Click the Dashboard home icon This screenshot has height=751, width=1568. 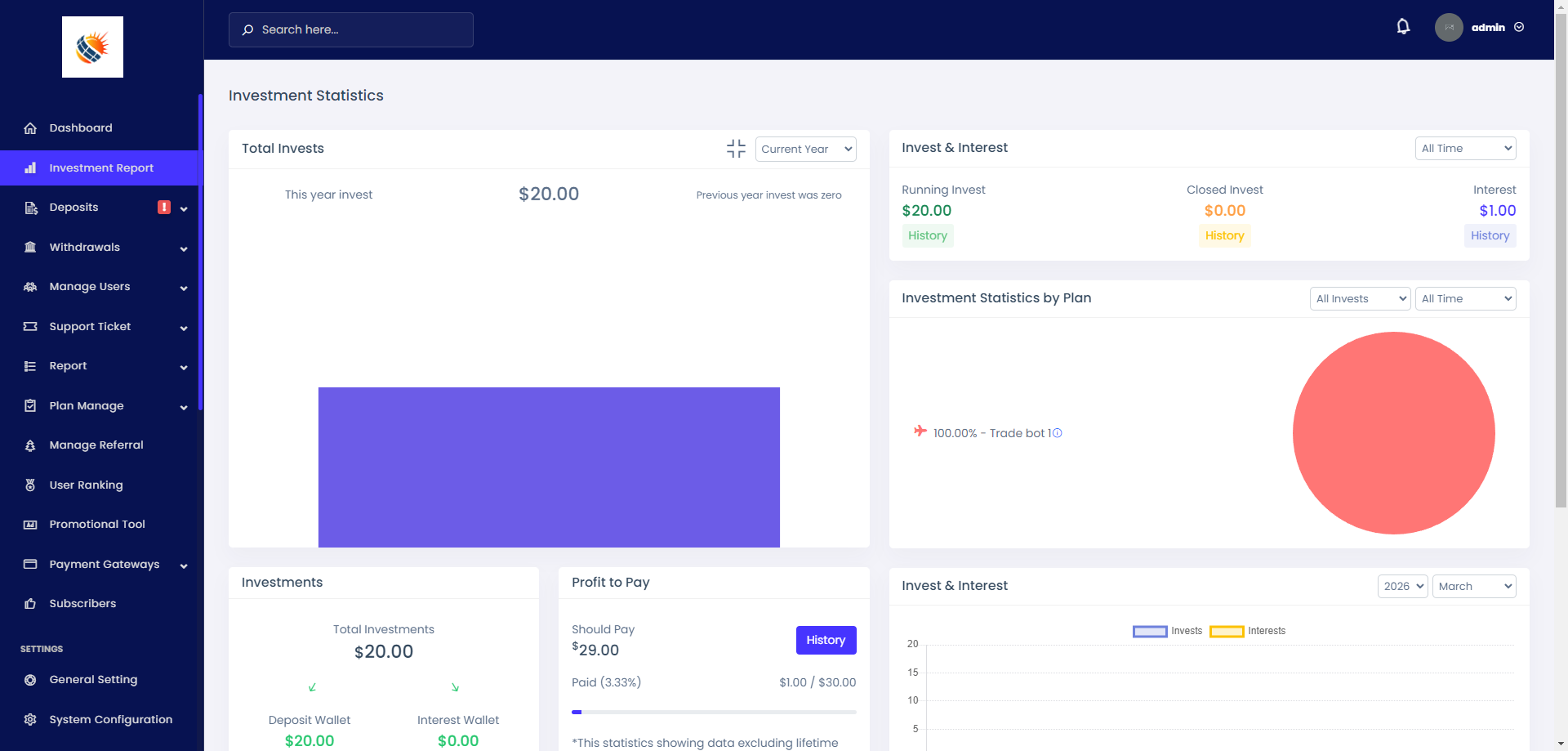click(x=30, y=128)
